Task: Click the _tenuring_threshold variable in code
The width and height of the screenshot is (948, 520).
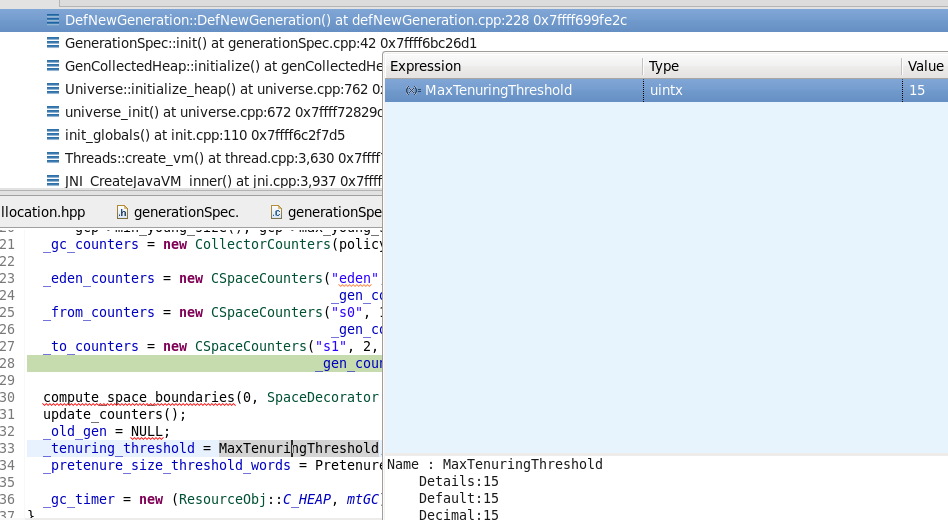Action: click(119, 448)
